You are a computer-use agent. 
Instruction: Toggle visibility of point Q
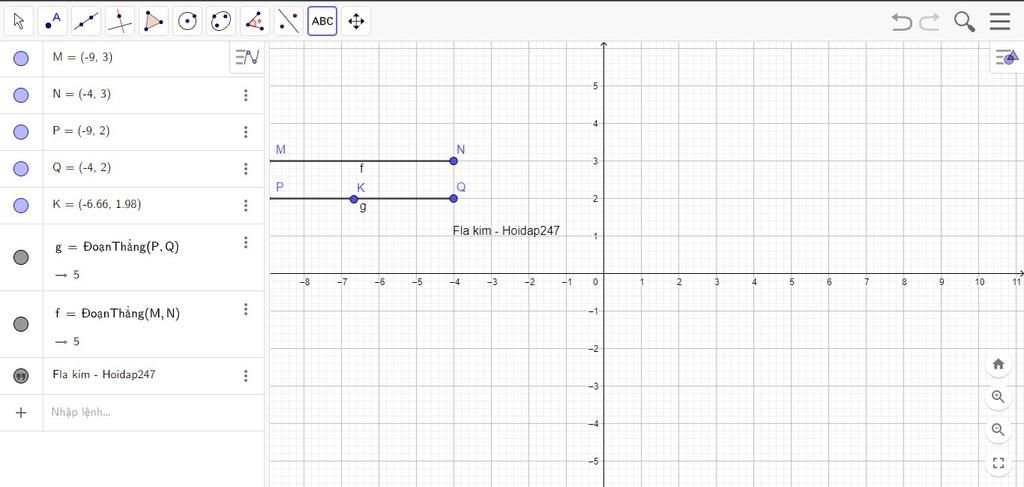(21, 168)
